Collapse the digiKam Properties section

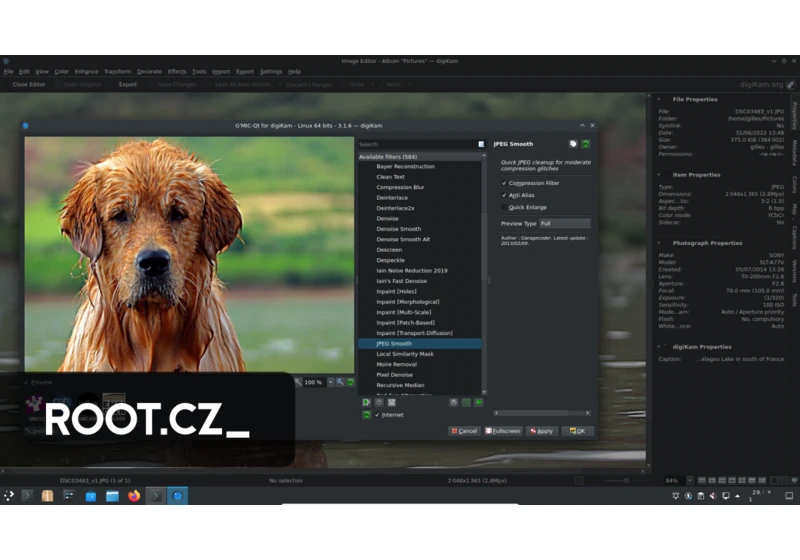pyautogui.click(x=659, y=347)
